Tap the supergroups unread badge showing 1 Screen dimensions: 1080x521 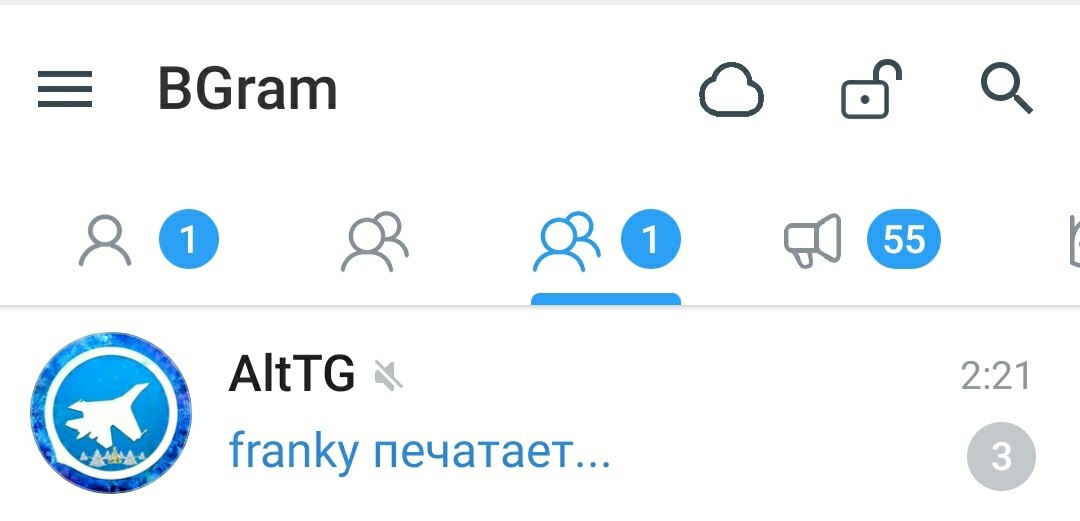(x=650, y=240)
